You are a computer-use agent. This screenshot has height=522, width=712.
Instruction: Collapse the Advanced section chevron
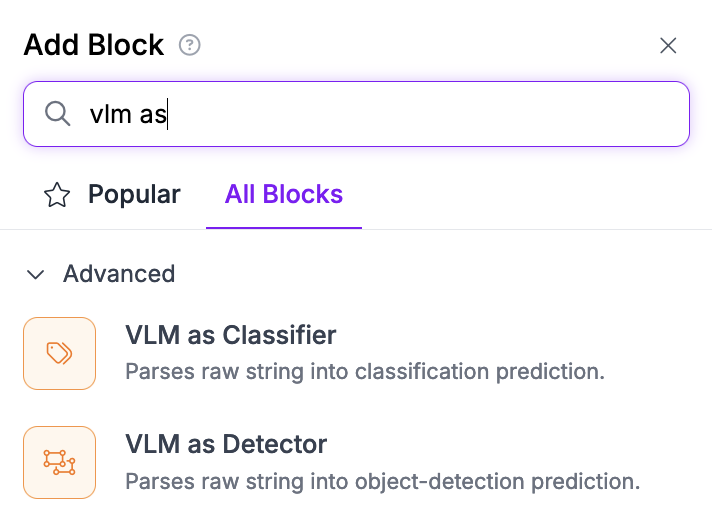click(36, 274)
